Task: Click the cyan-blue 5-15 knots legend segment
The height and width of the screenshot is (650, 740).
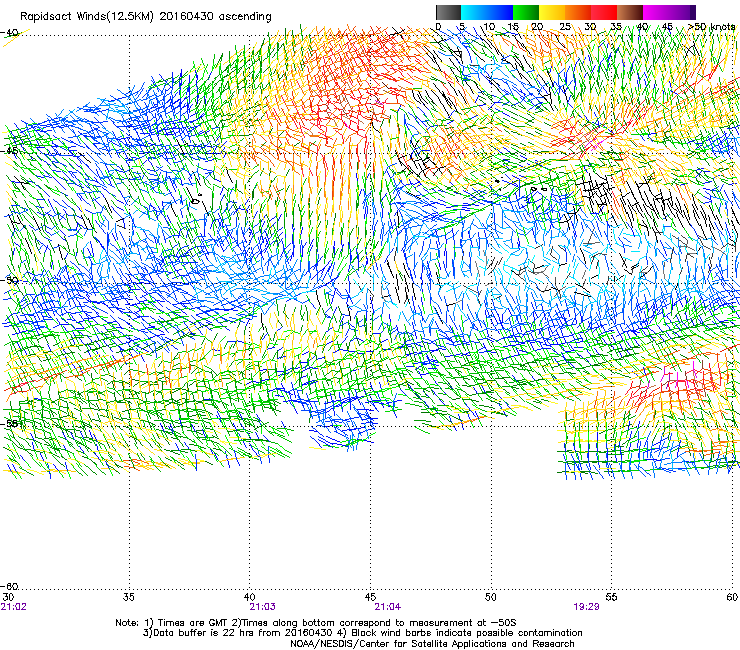Action: tap(487, 12)
